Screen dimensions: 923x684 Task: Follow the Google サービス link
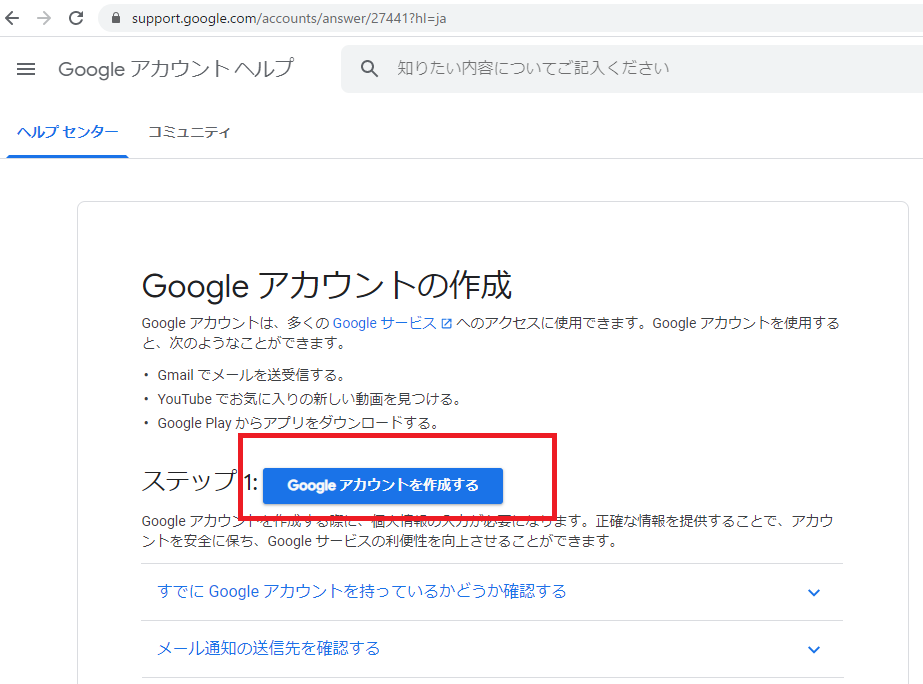coord(384,323)
